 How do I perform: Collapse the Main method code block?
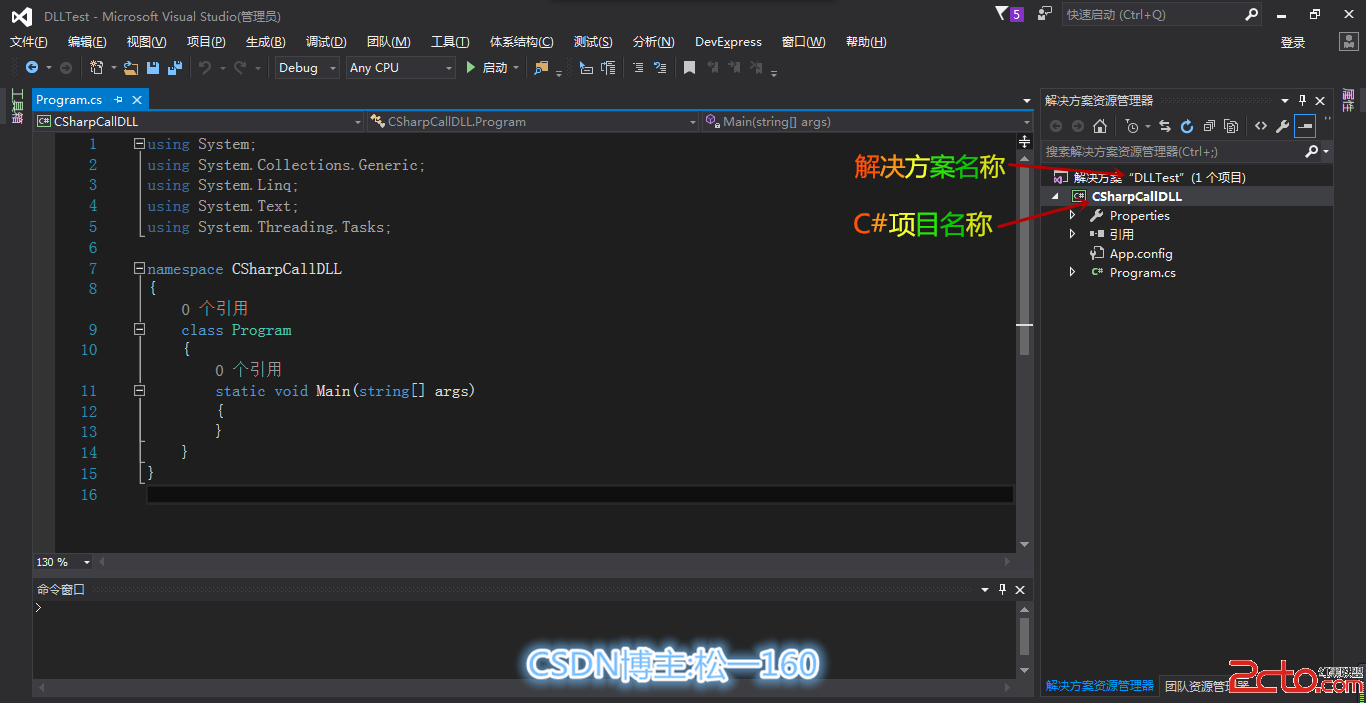(x=139, y=390)
